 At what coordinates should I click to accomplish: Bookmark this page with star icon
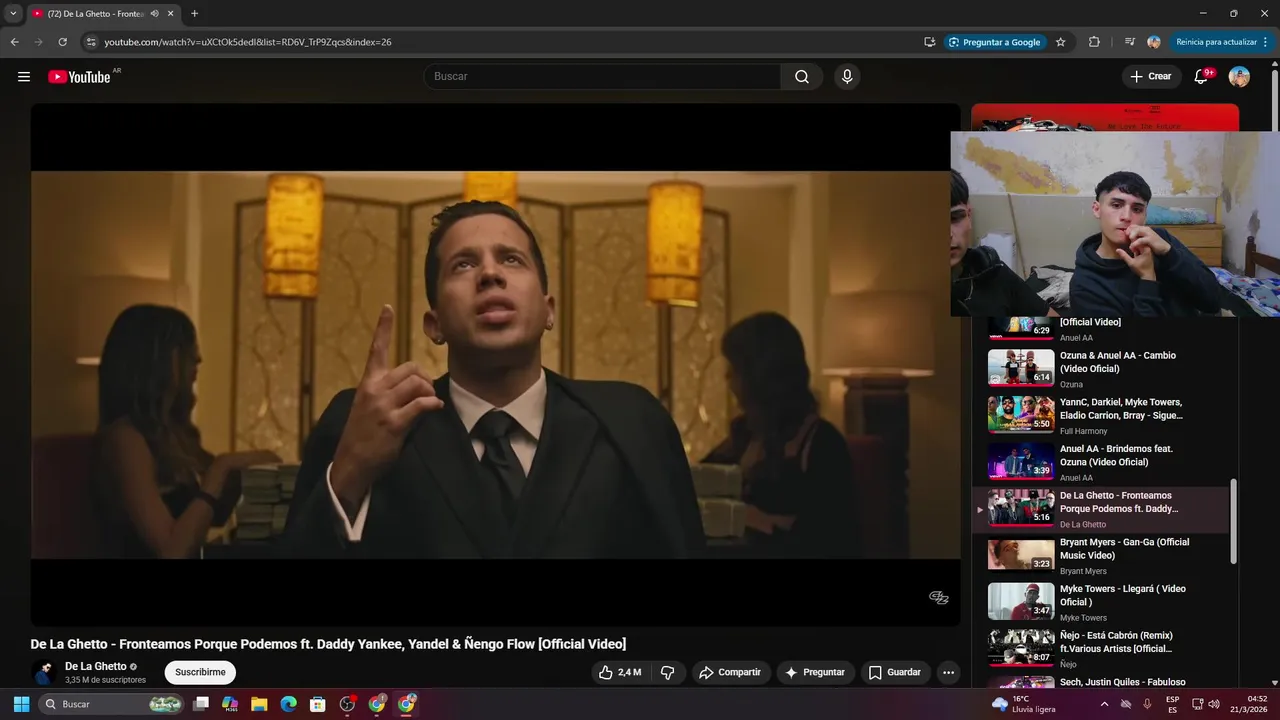click(1061, 42)
